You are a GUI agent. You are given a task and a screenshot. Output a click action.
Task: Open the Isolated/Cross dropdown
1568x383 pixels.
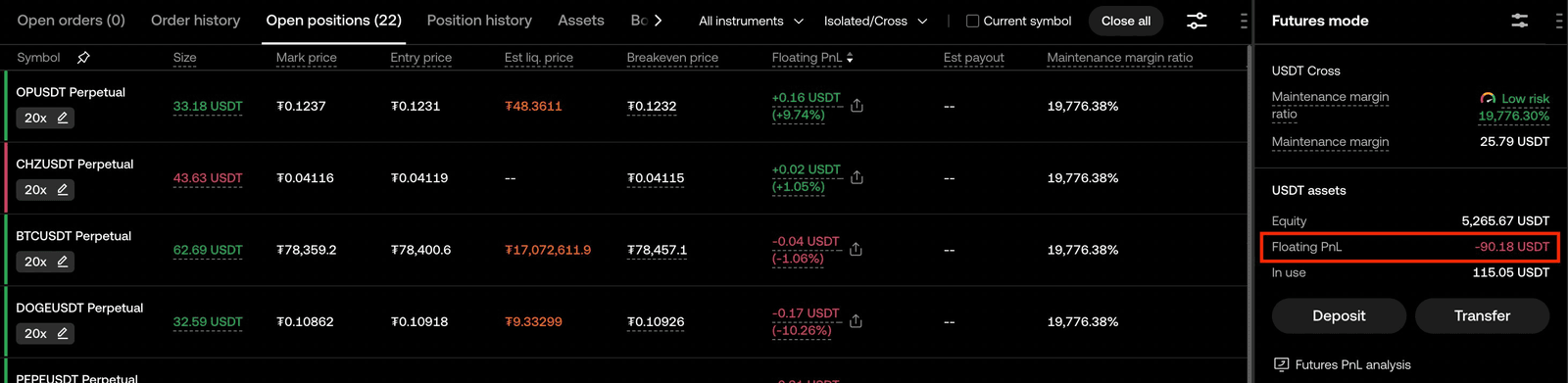(x=875, y=21)
